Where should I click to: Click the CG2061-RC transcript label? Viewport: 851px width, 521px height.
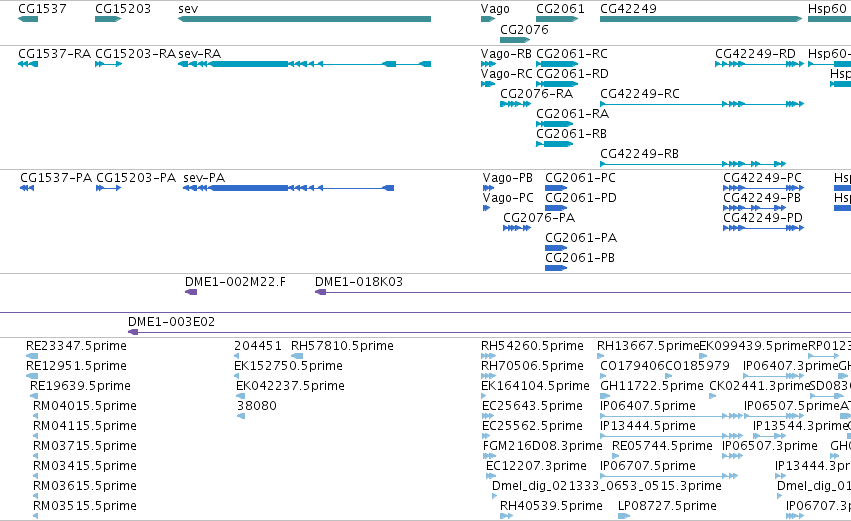click(x=572, y=54)
